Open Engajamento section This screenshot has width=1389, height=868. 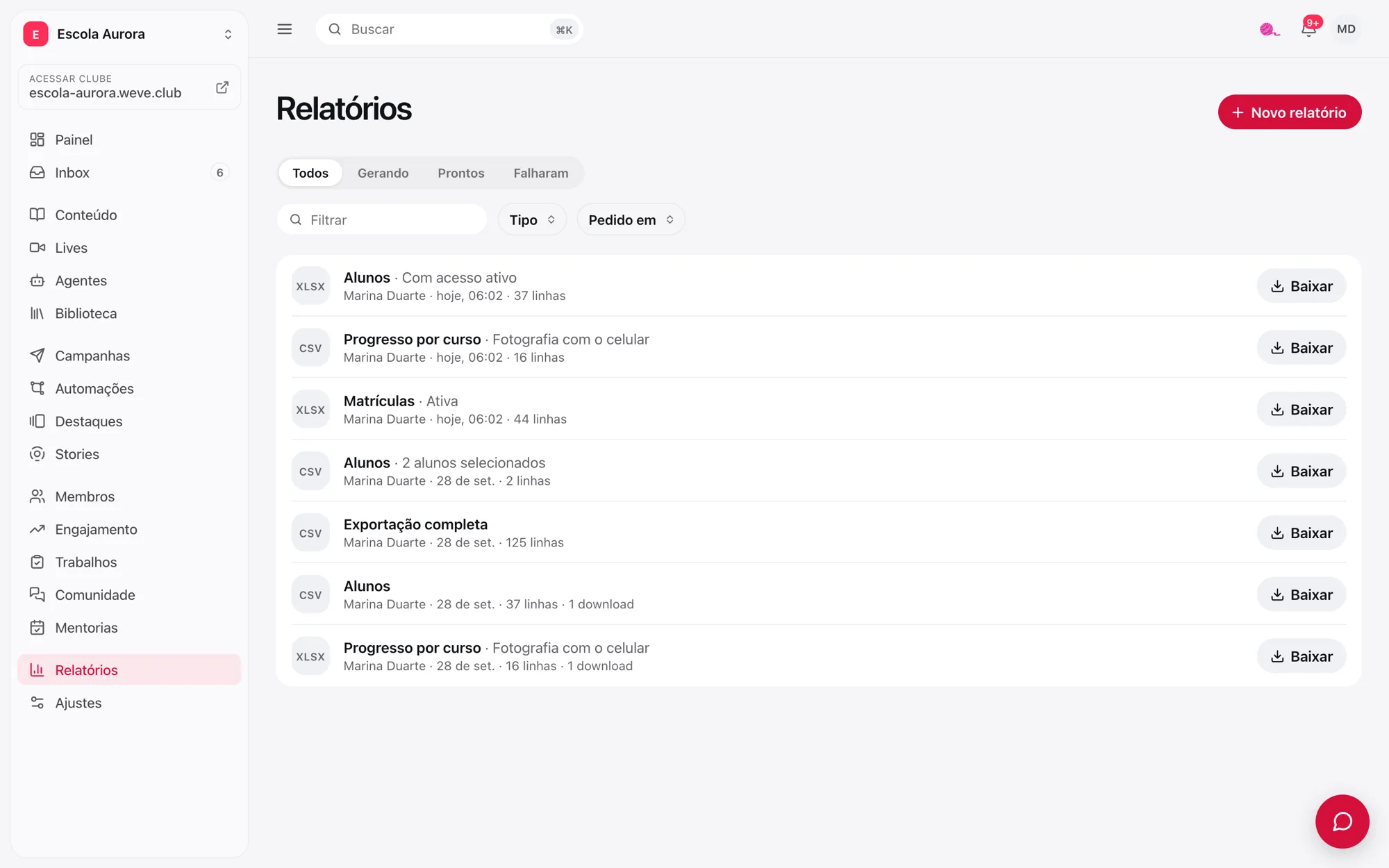[129, 529]
